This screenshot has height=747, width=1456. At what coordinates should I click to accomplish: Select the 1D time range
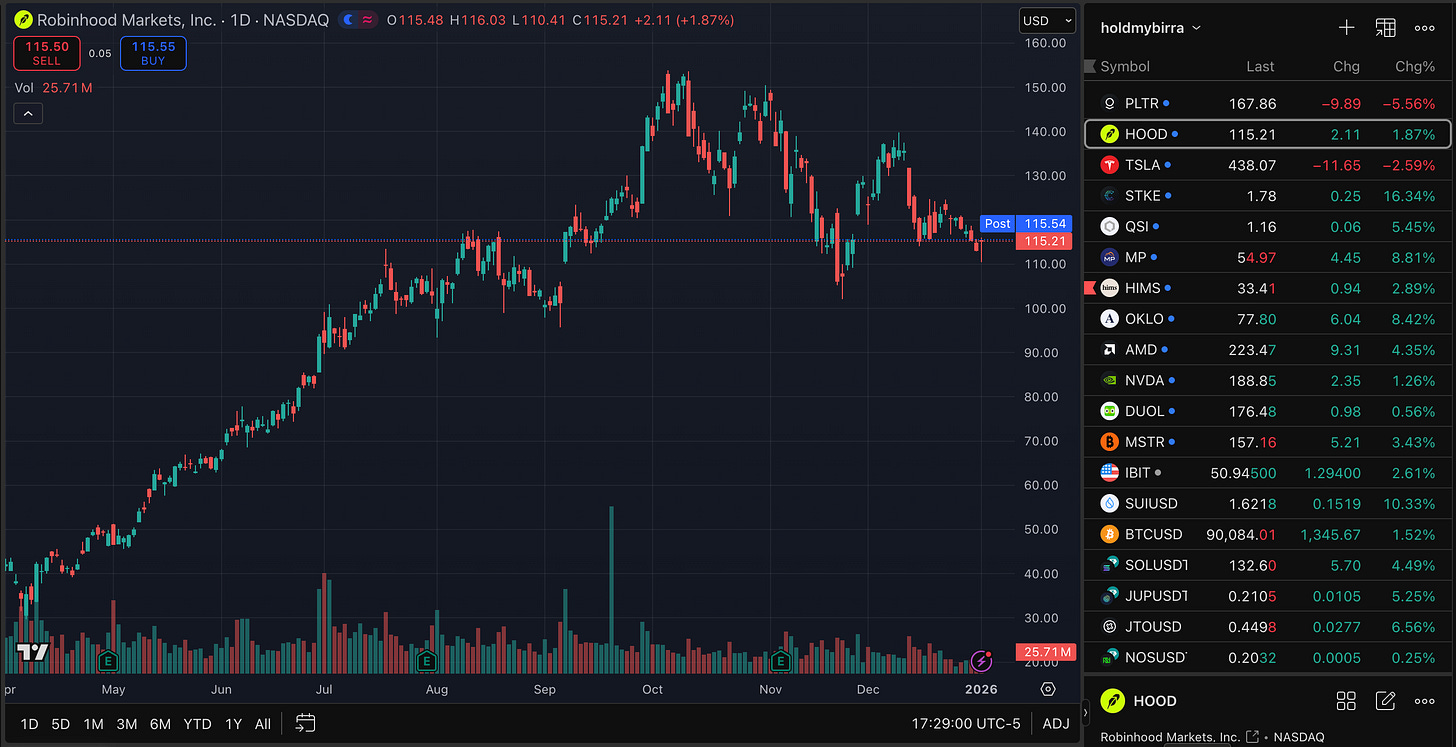click(x=30, y=723)
